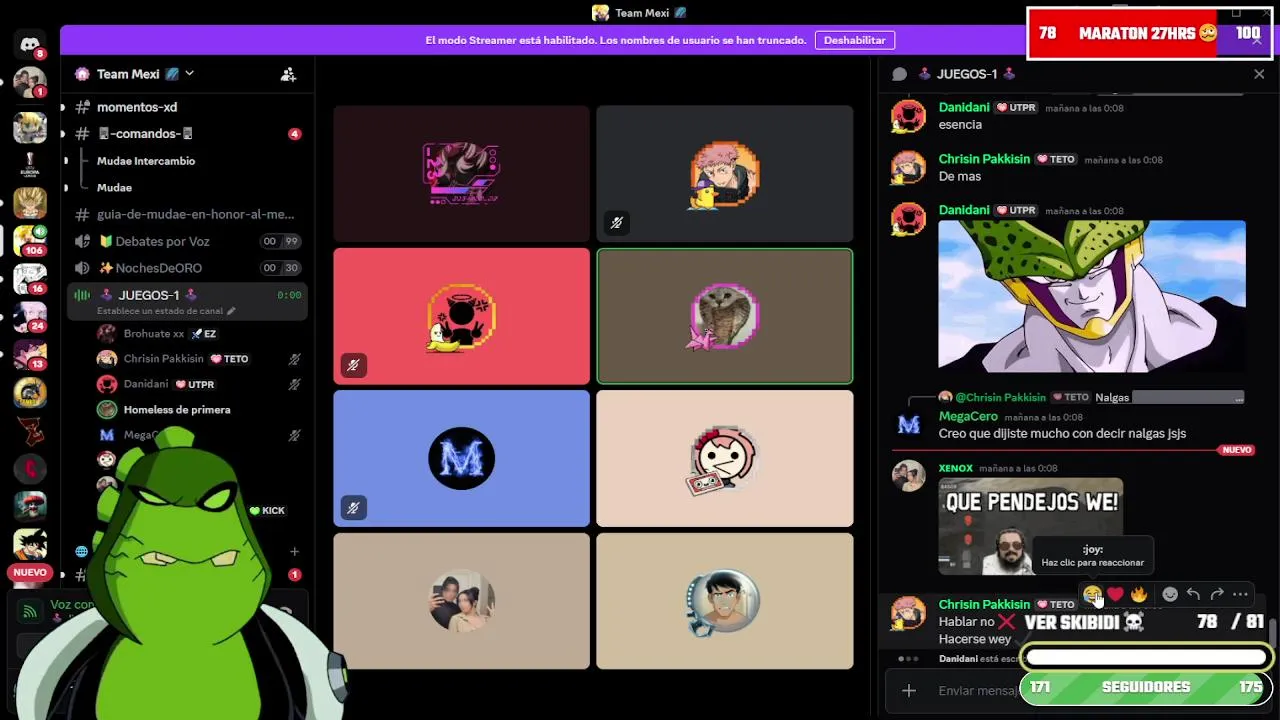Select the anime man avatar beige tile

[x=725, y=601]
